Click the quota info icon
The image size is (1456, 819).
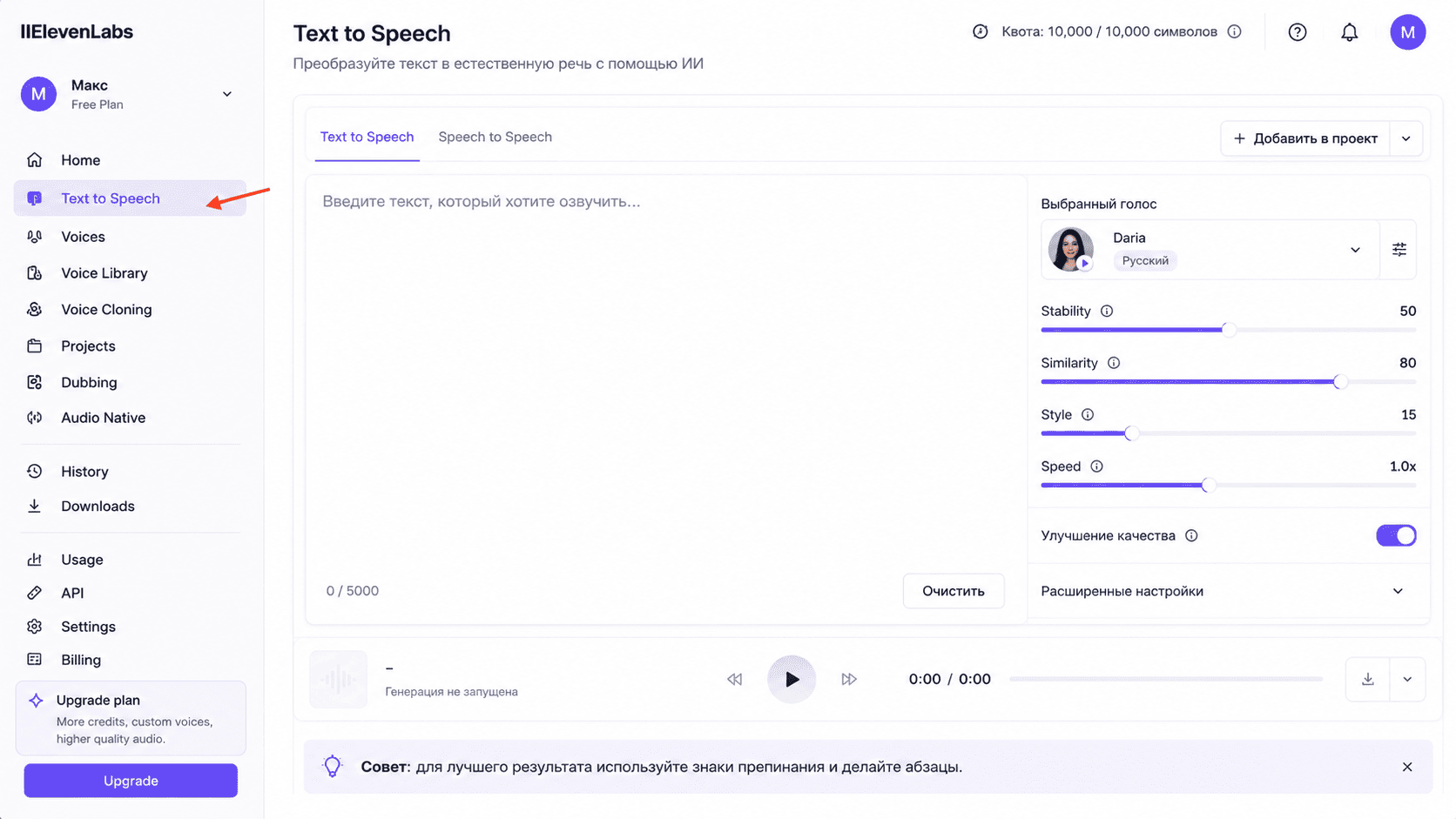pyautogui.click(x=1235, y=32)
